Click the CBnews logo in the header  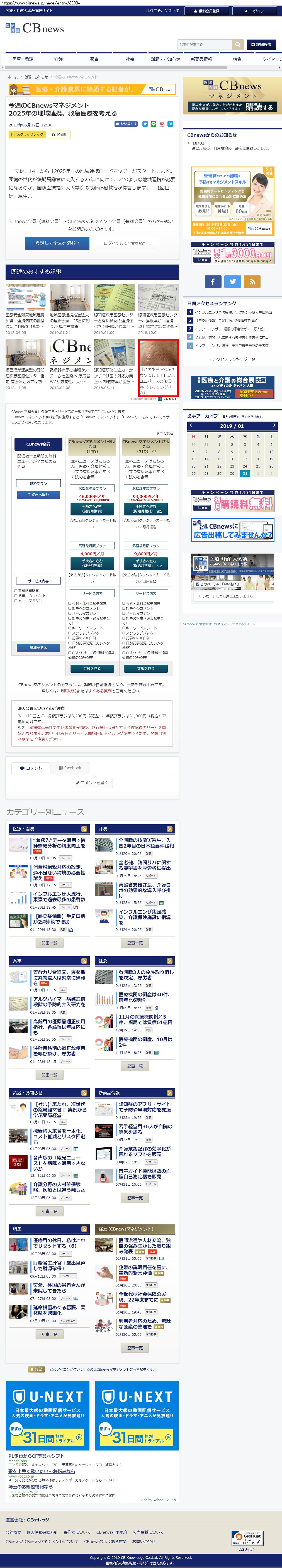click(35, 29)
